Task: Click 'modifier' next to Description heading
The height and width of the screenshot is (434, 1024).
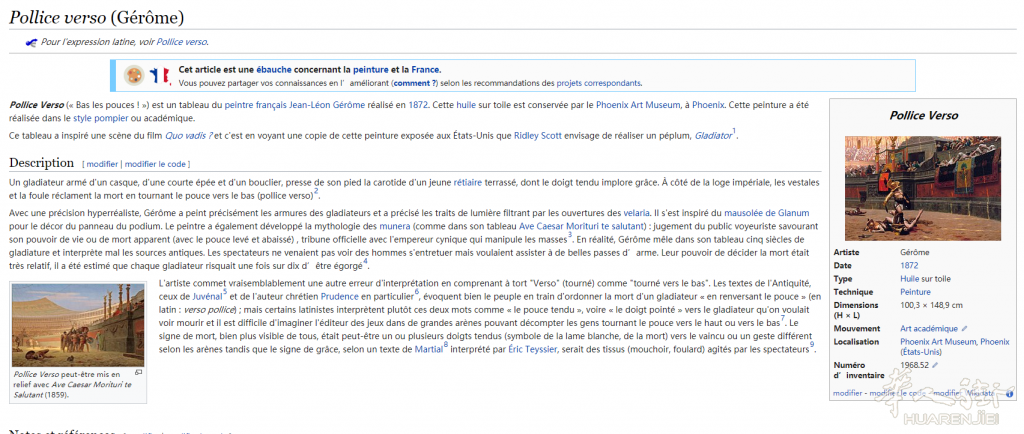Action: [102, 163]
